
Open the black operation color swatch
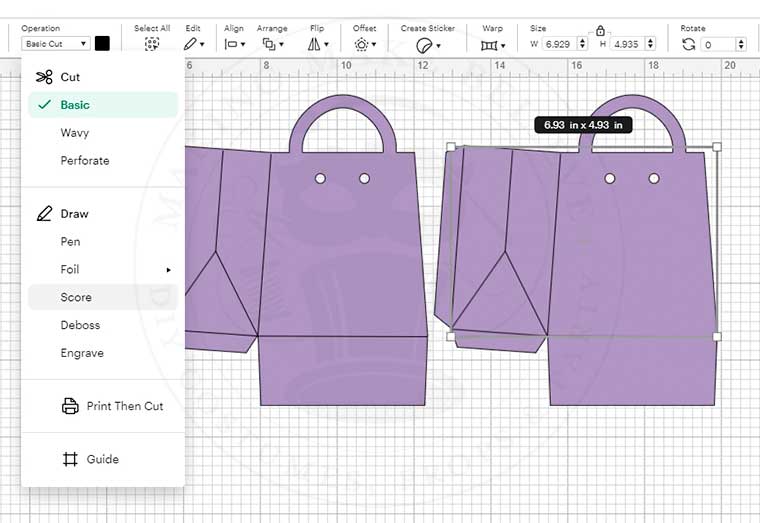tap(102, 44)
